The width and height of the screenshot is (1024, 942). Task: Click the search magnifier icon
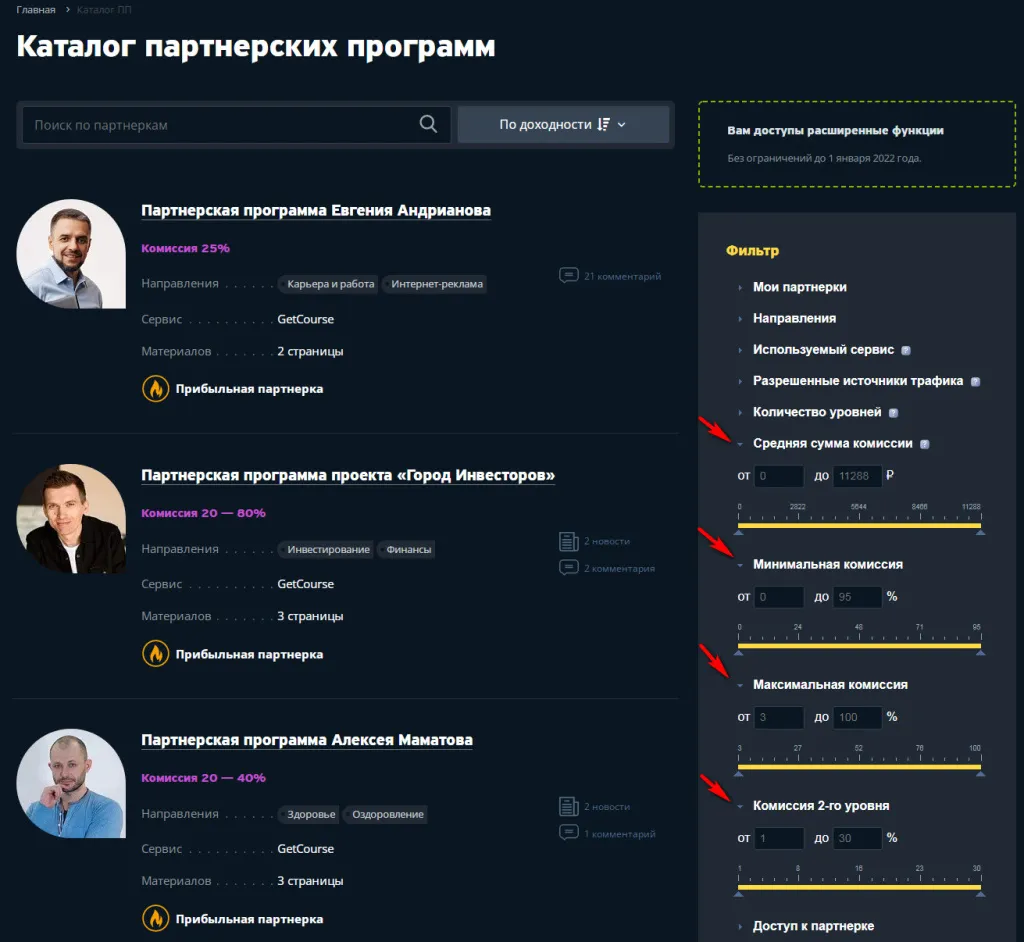click(428, 124)
